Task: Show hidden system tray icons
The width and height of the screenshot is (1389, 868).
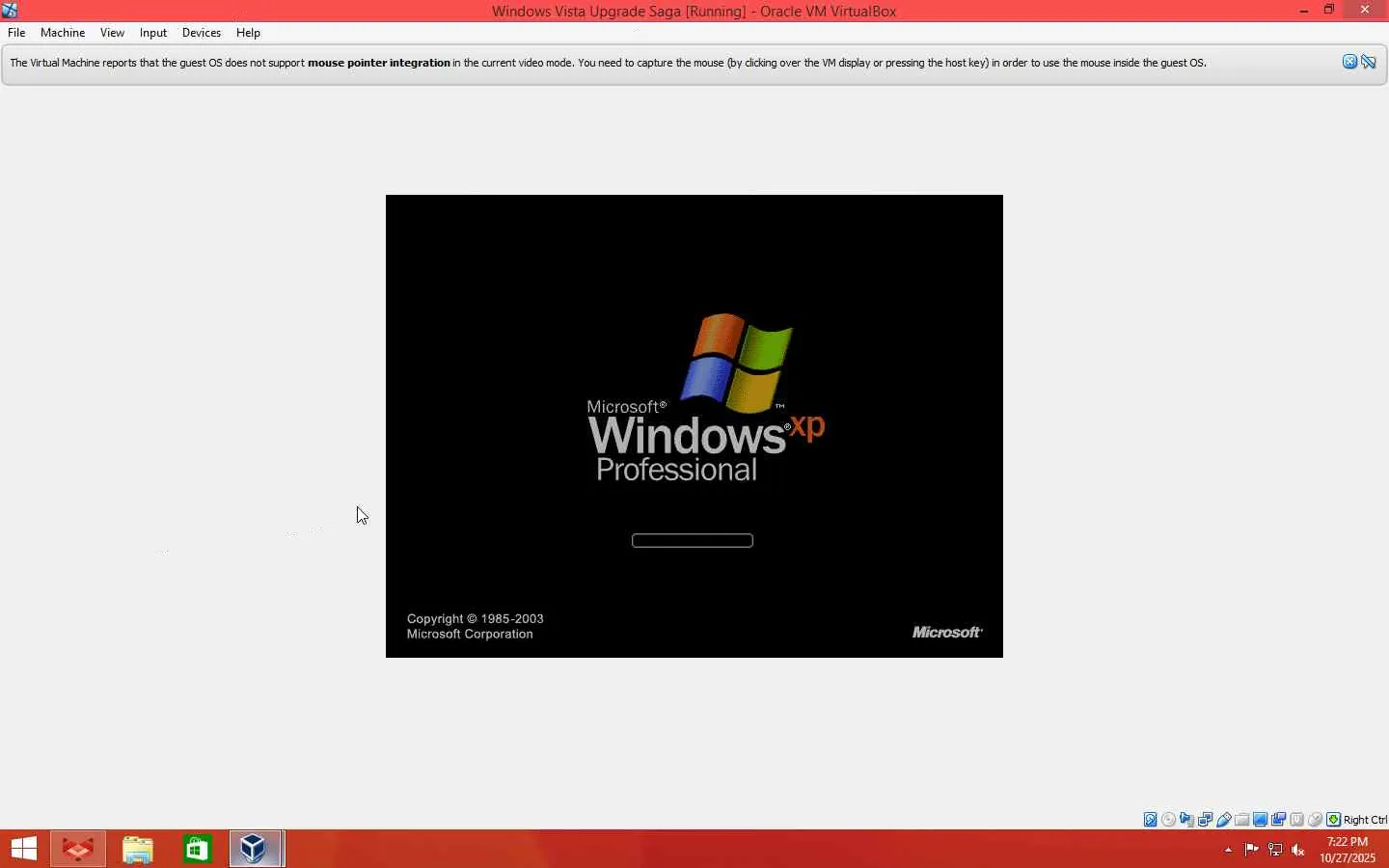Action: click(1228, 850)
